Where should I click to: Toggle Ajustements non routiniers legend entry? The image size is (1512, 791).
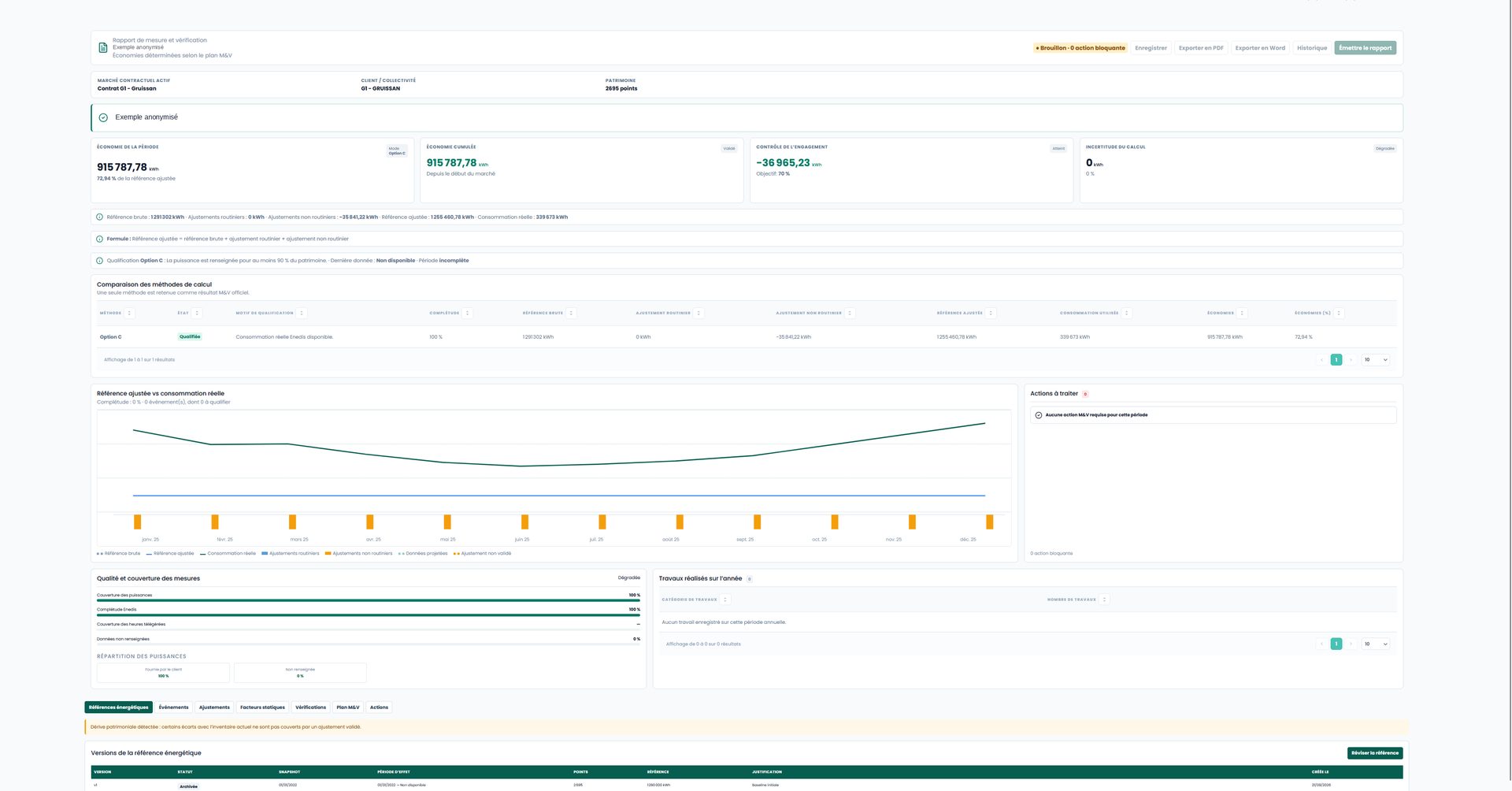pos(359,554)
